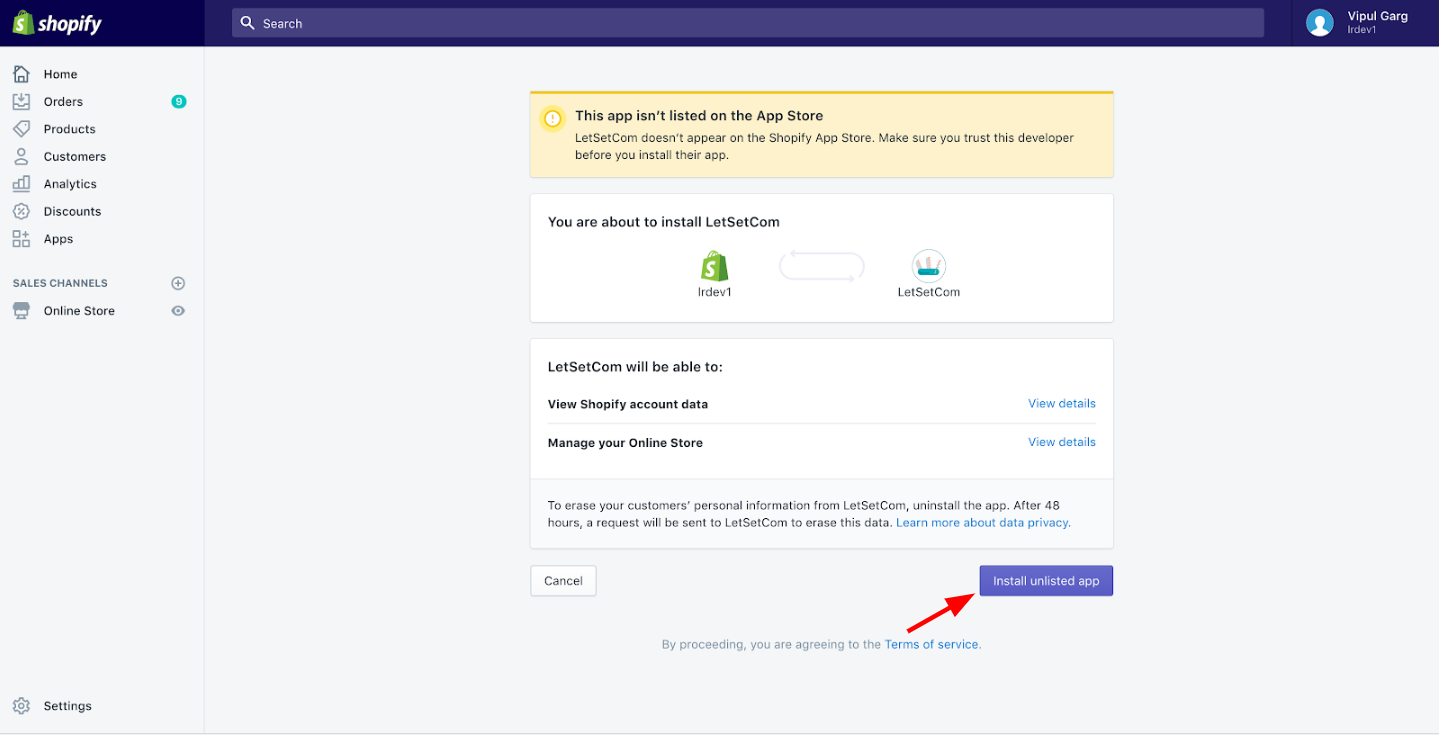Click the Products tag icon

pos(21,129)
